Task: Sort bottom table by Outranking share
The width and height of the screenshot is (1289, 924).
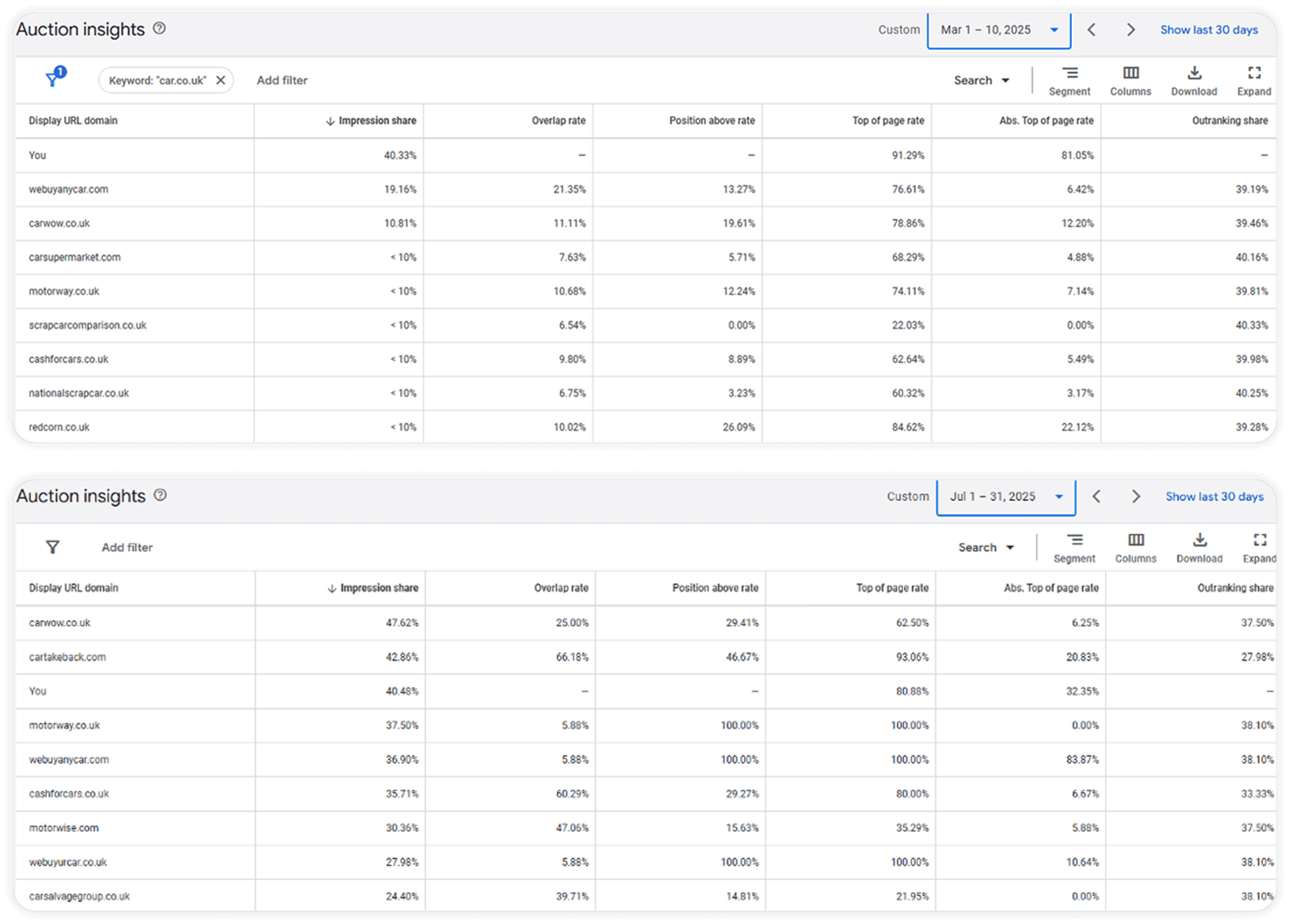Action: (1235, 588)
